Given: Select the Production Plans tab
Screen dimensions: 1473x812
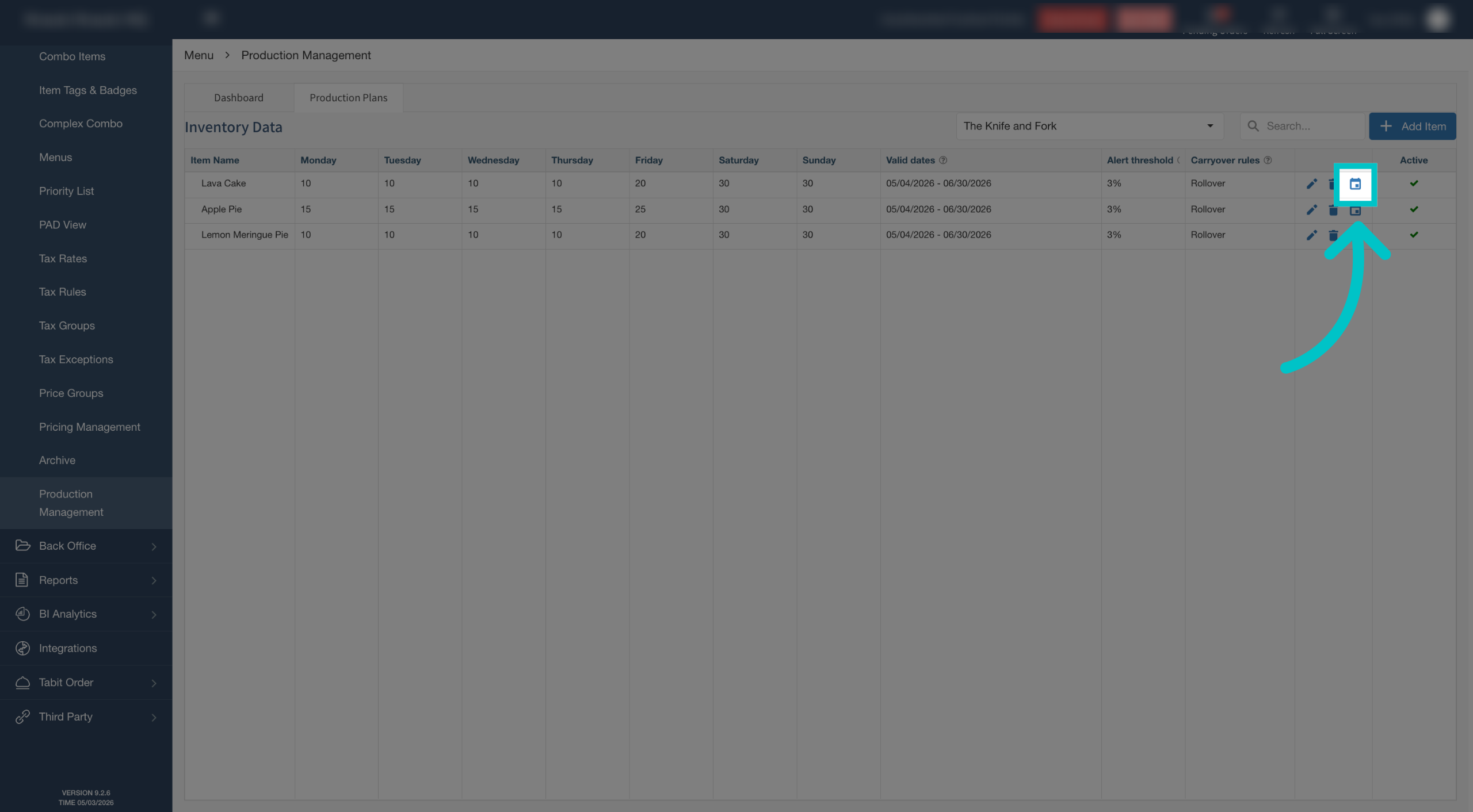Looking at the screenshot, I should (348, 98).
